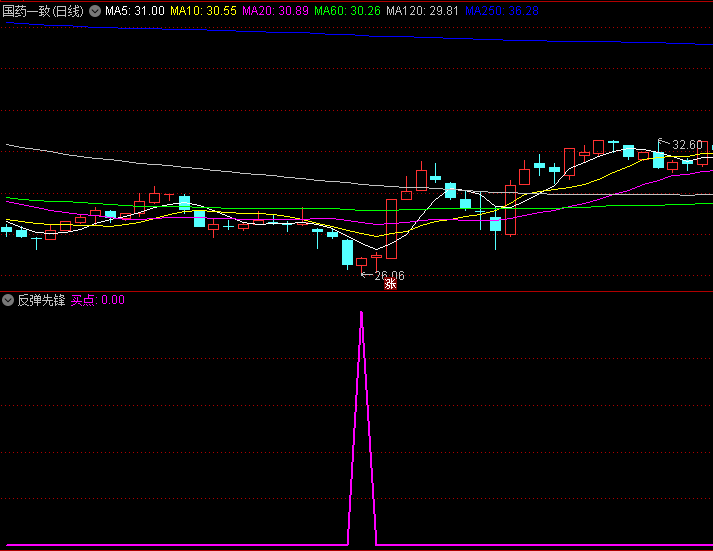This screenshot has width=713, height=551.
Task: Open the main chart indicator dropdown arrow
Action: [95, 11]
